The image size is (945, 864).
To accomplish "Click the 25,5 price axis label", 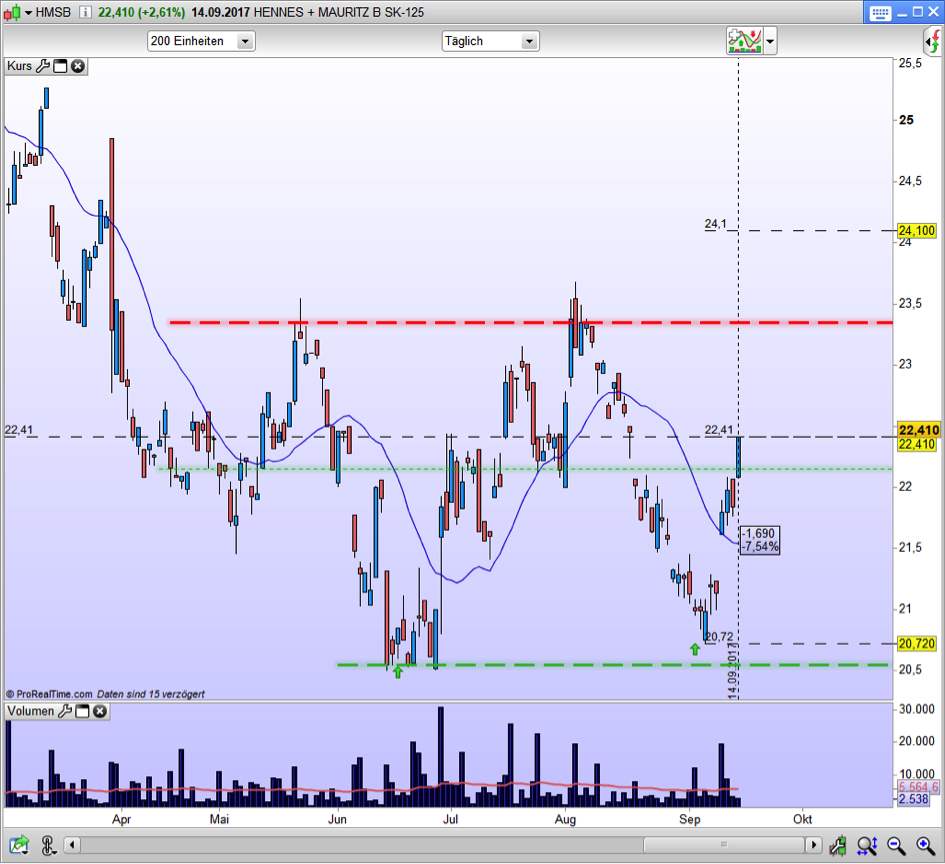I will (x=910, y=63).
